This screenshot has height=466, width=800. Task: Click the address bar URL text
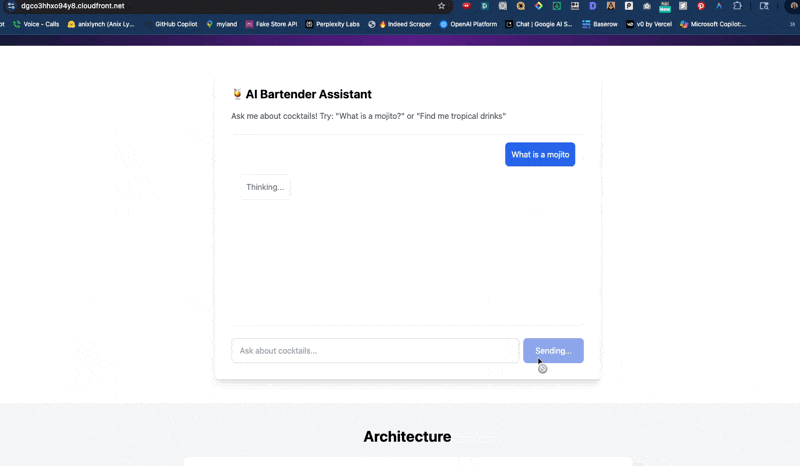(72, 6)
